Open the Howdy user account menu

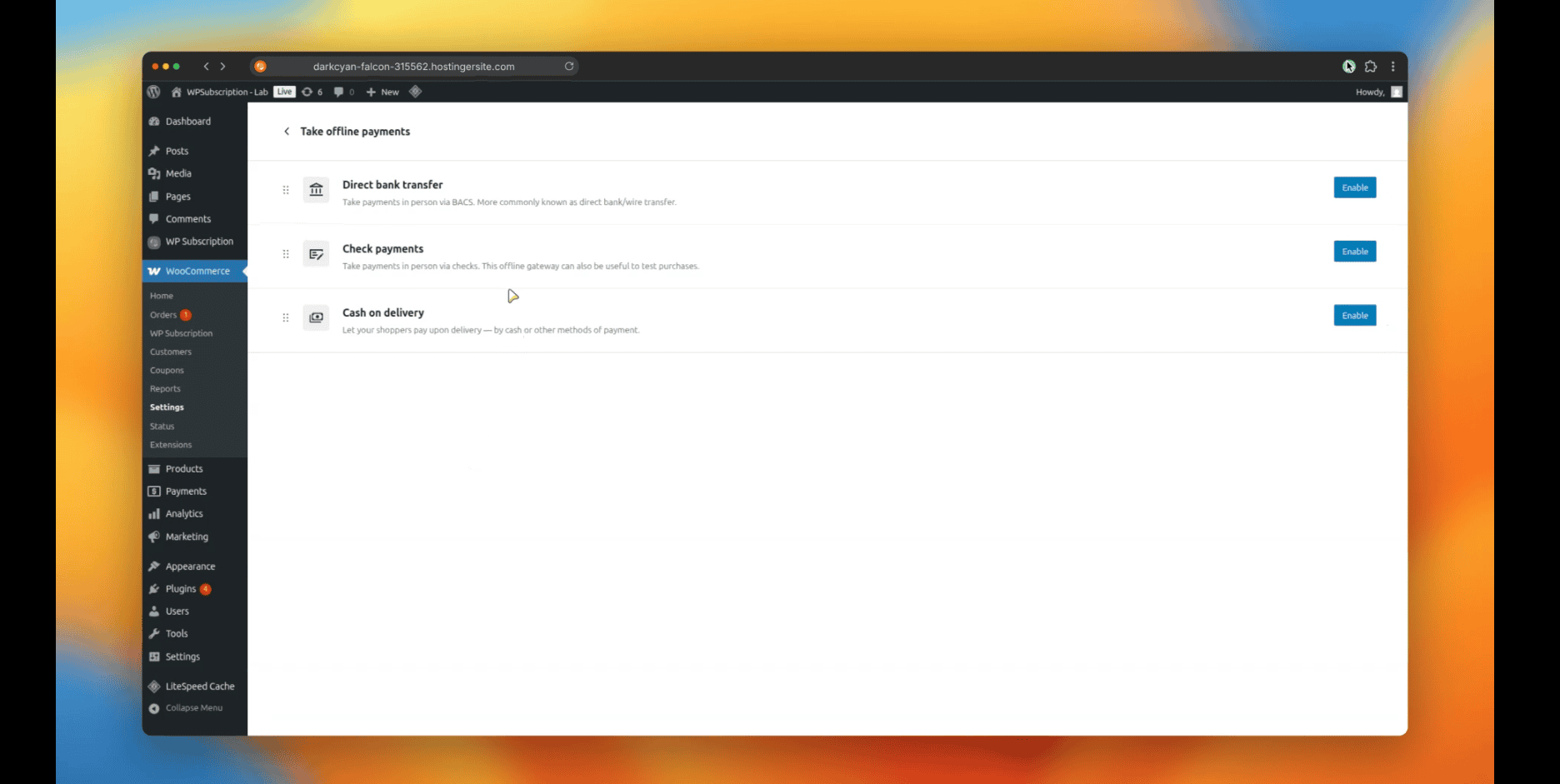[1379, 92]
